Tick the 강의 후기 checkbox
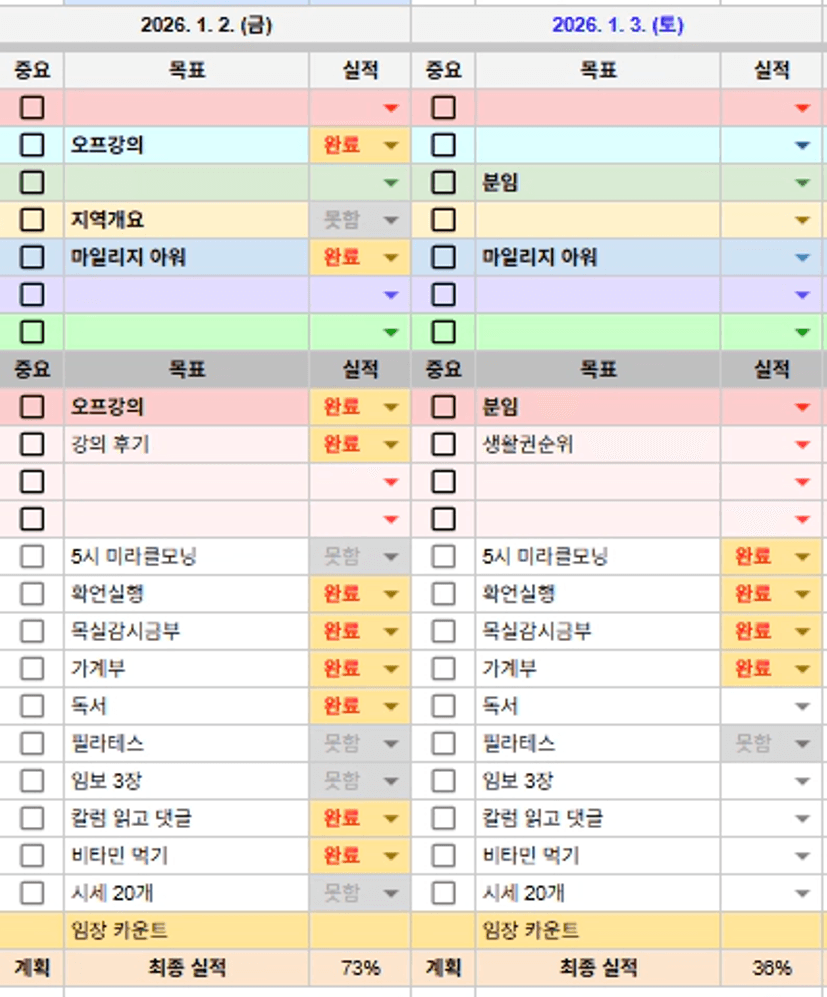827x997 pixels. [x=32, y=444]
